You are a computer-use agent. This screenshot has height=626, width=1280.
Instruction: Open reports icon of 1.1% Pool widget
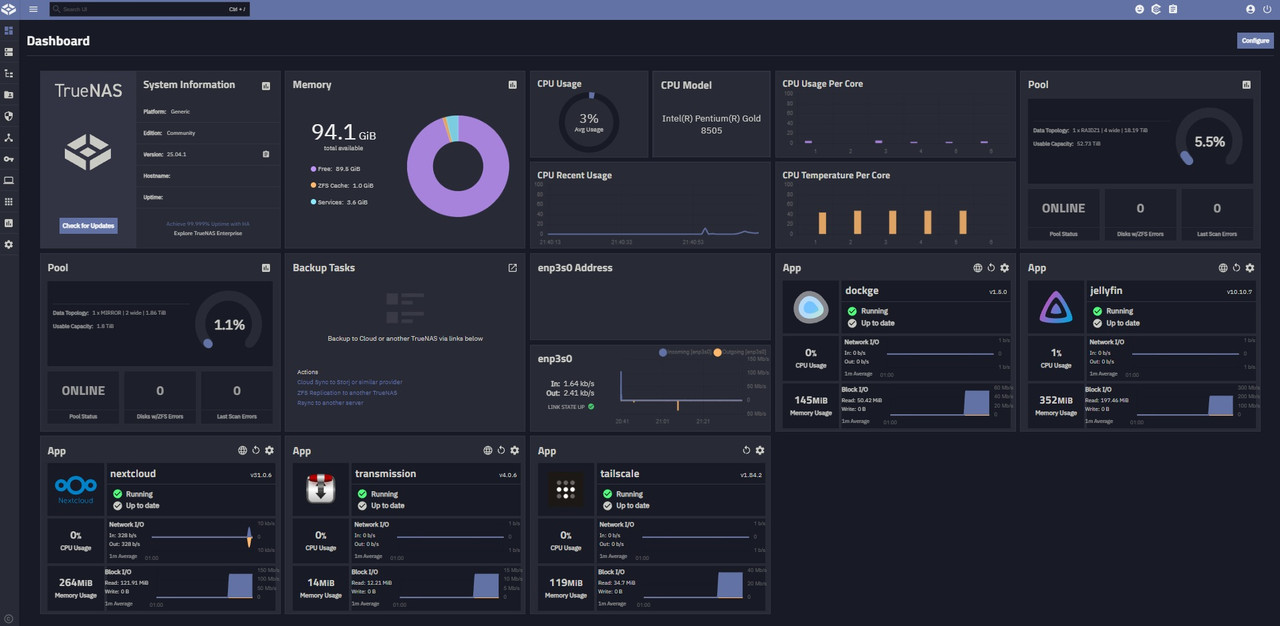(x=266, y=268)
